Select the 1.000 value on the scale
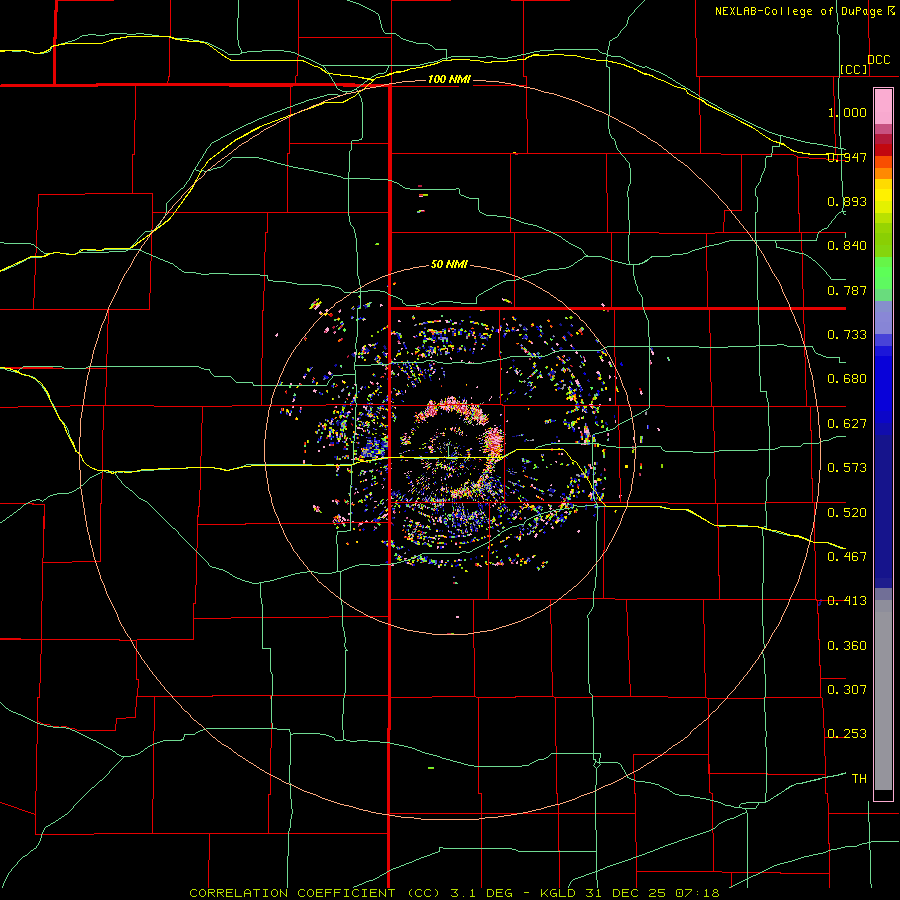 (847, 112)
